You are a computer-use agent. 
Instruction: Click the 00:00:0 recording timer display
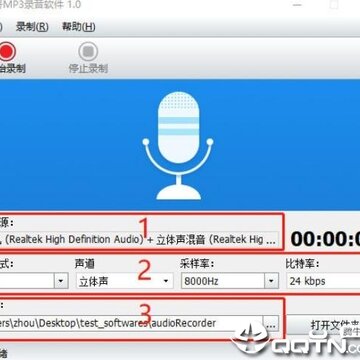tap(325, 239)
